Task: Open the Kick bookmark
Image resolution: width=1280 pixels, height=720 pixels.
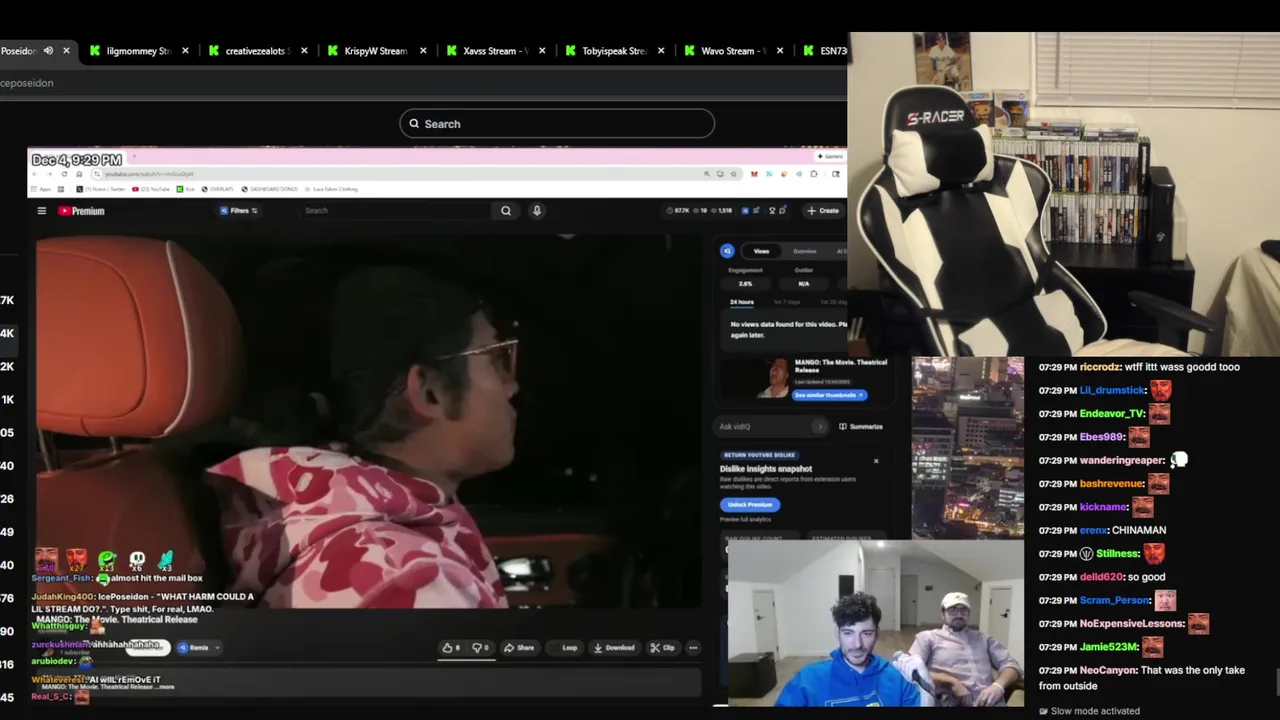Action: point(186,189)
